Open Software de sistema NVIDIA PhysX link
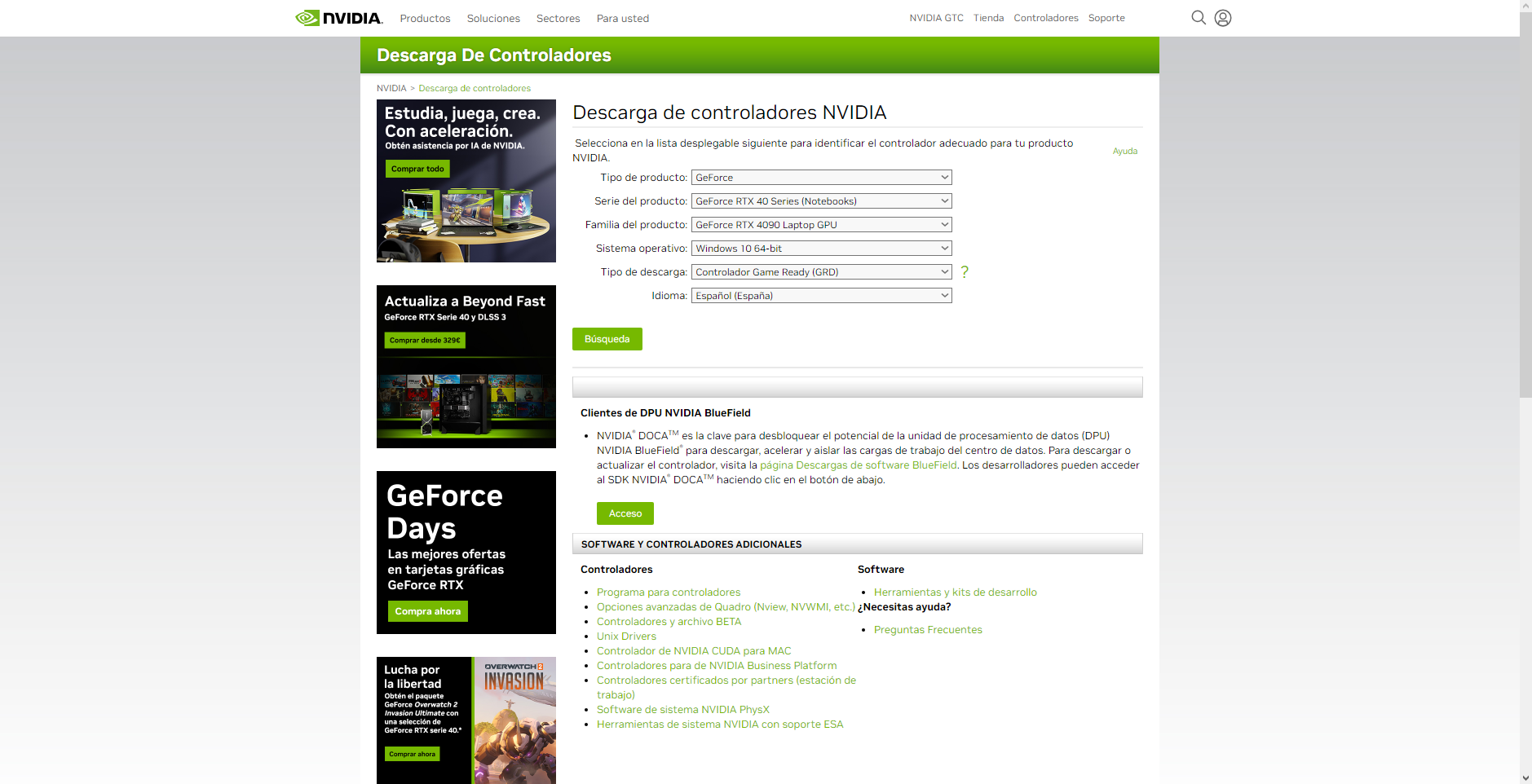 (683, 710)
